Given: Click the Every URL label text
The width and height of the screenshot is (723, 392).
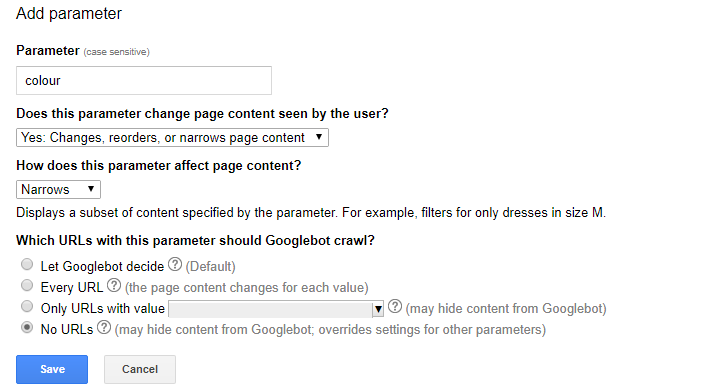Looking at the screenshot, I should [x=72, y=288].
